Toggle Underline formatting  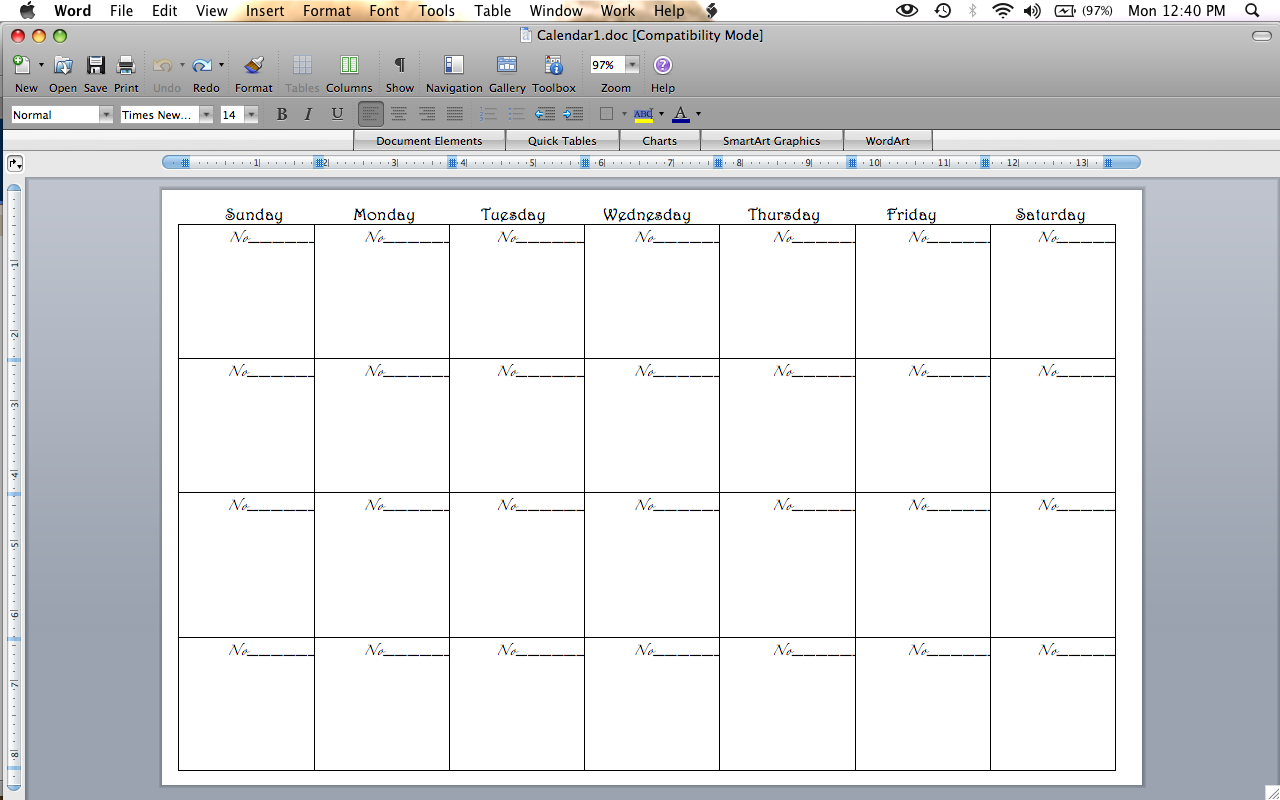337,114
